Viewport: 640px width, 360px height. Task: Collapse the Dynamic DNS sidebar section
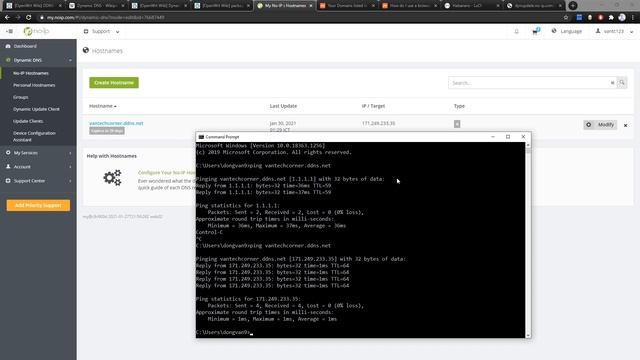pyautogui.click(x=38, y=60)
